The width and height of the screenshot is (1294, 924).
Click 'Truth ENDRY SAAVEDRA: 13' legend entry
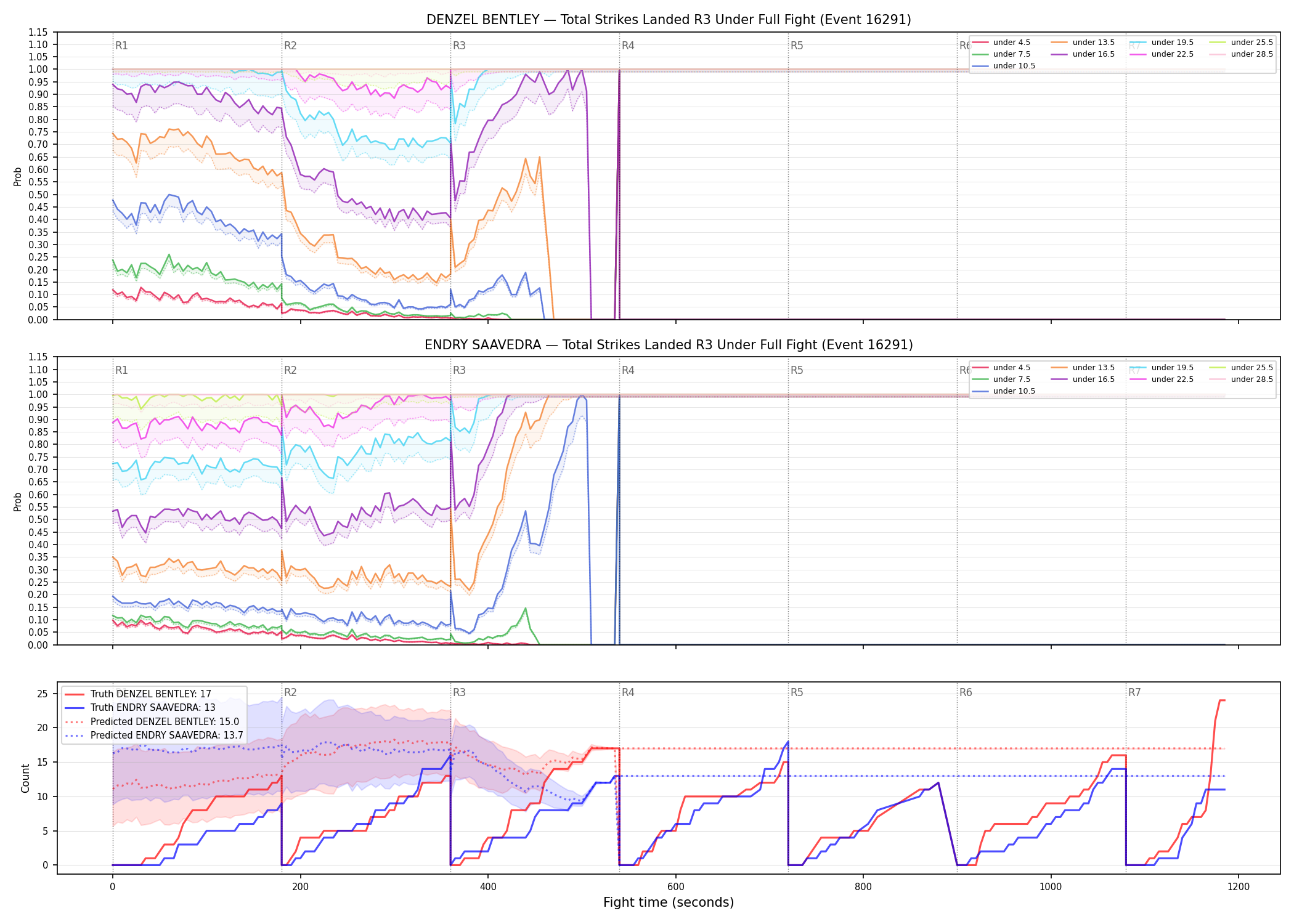point(140,708)
